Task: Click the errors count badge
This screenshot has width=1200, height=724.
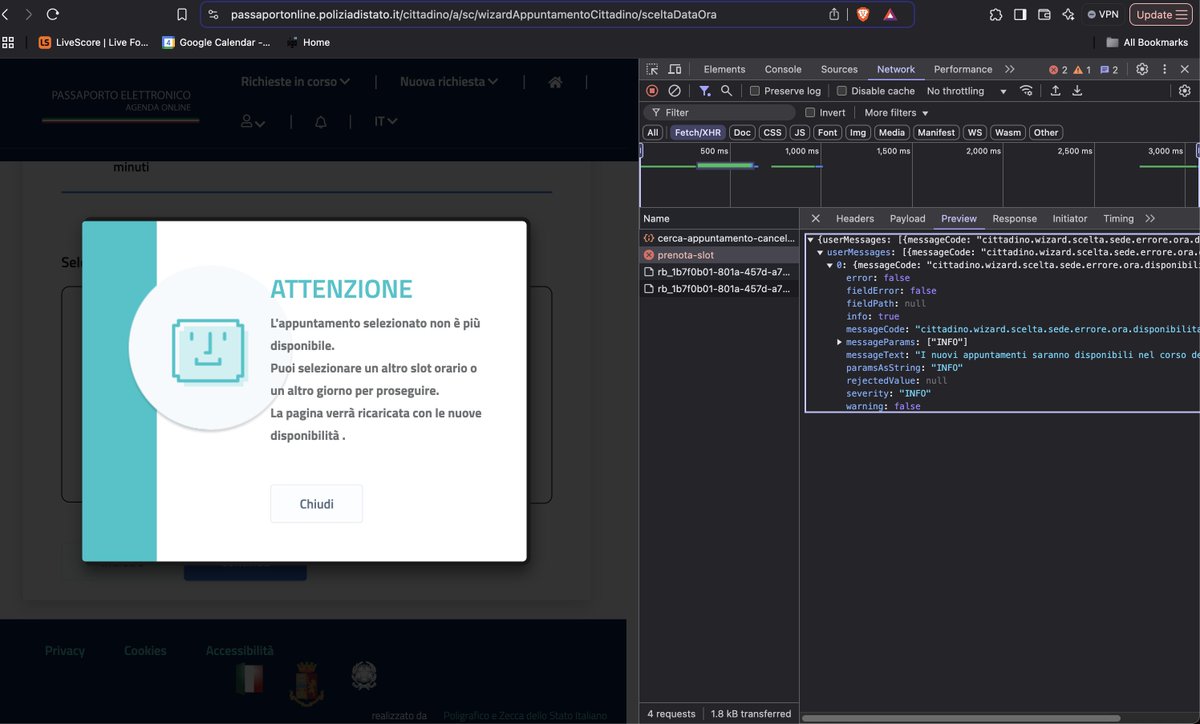Action: (x=1058, y=70)
